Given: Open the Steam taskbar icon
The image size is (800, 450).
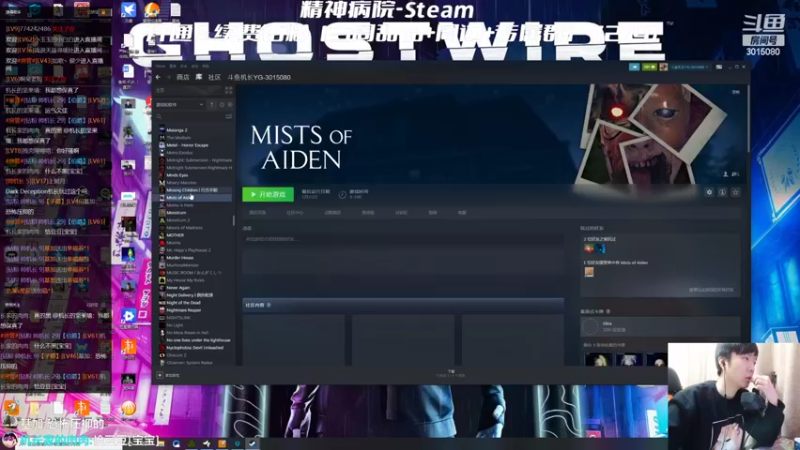Looking at the screenshot, I should pyautogui.click(x=253, y=444).
